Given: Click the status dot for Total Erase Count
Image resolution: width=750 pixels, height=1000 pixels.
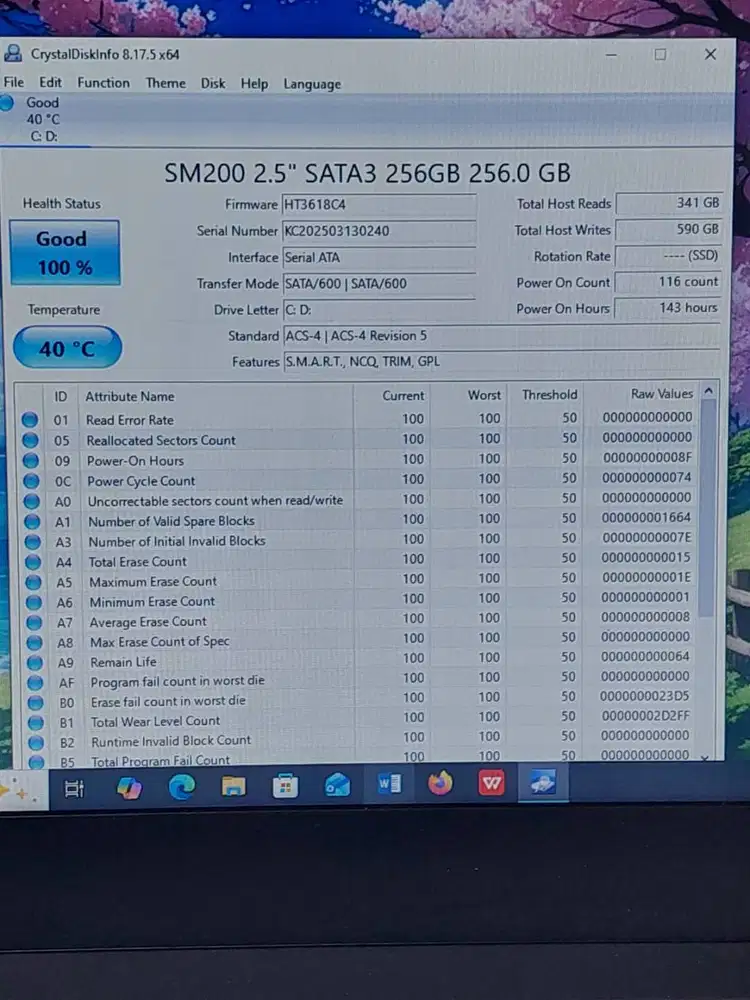Looking at the screenshot, I should [x=33, y=562].
